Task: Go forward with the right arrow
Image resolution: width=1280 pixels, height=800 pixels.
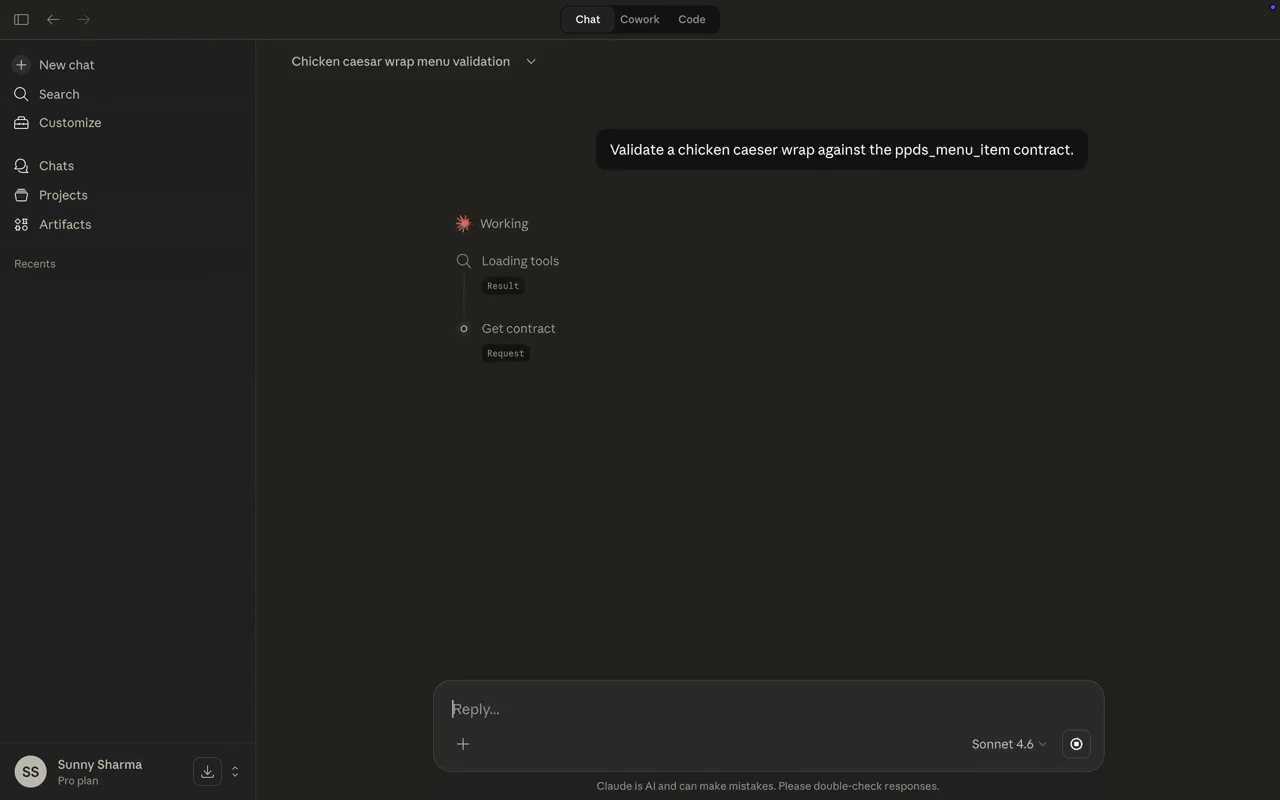Action: tap(84, 19)
